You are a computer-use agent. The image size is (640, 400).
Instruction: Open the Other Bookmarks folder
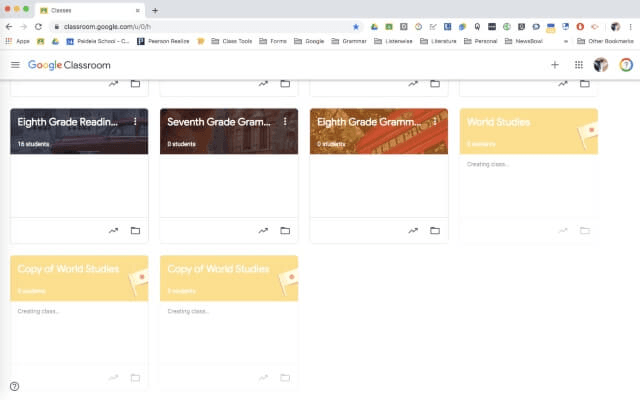coord(605,41)
